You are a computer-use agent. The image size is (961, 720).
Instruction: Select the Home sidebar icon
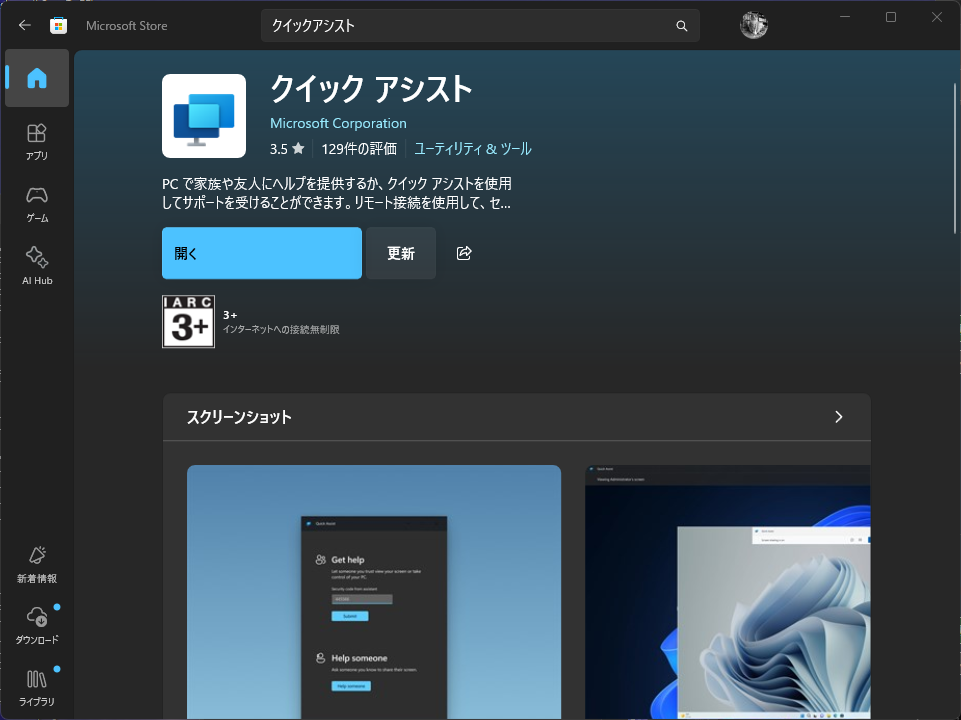pyautogui.click(x=37, y=78)
